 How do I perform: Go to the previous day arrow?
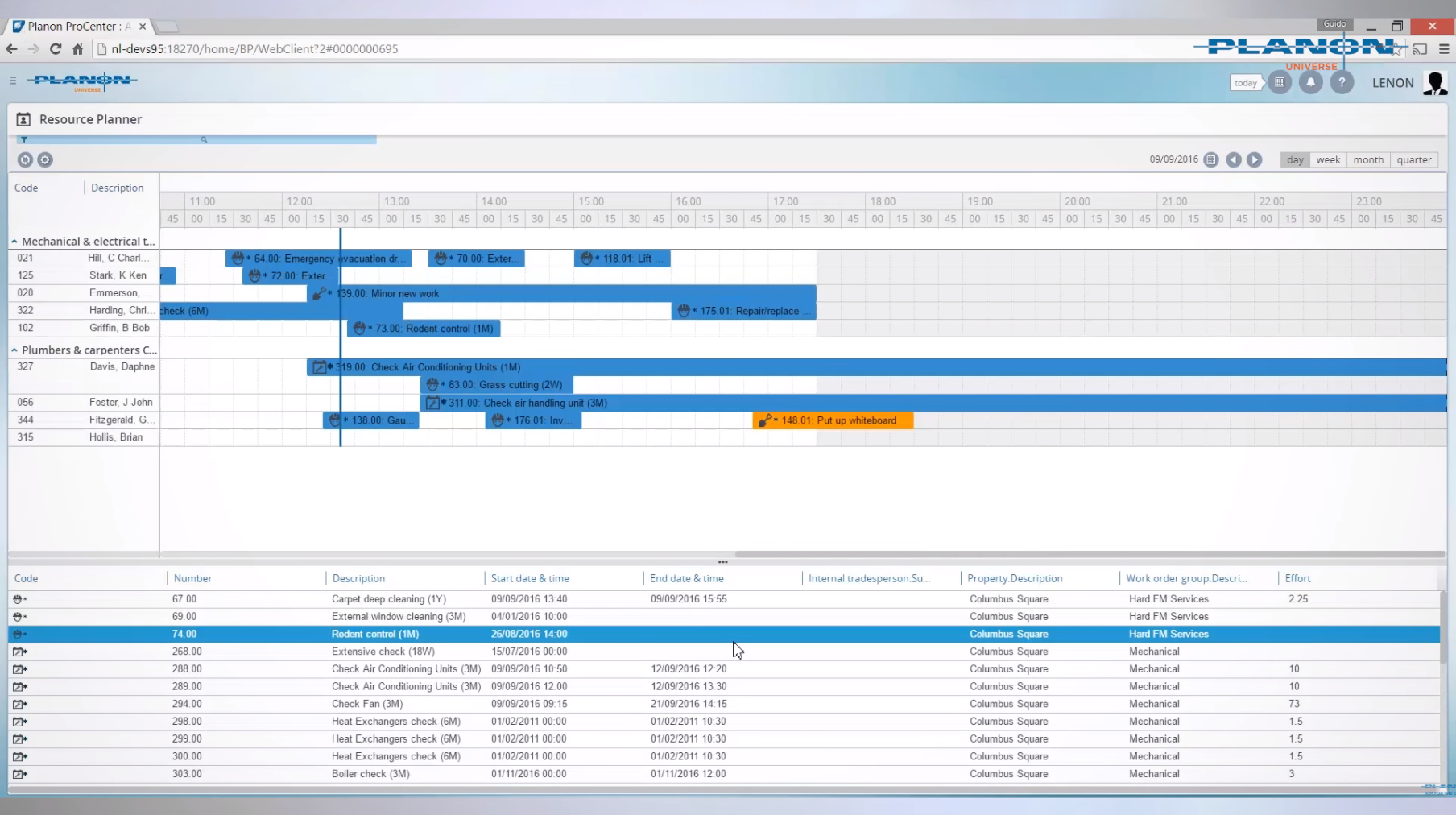point(1234,160)
